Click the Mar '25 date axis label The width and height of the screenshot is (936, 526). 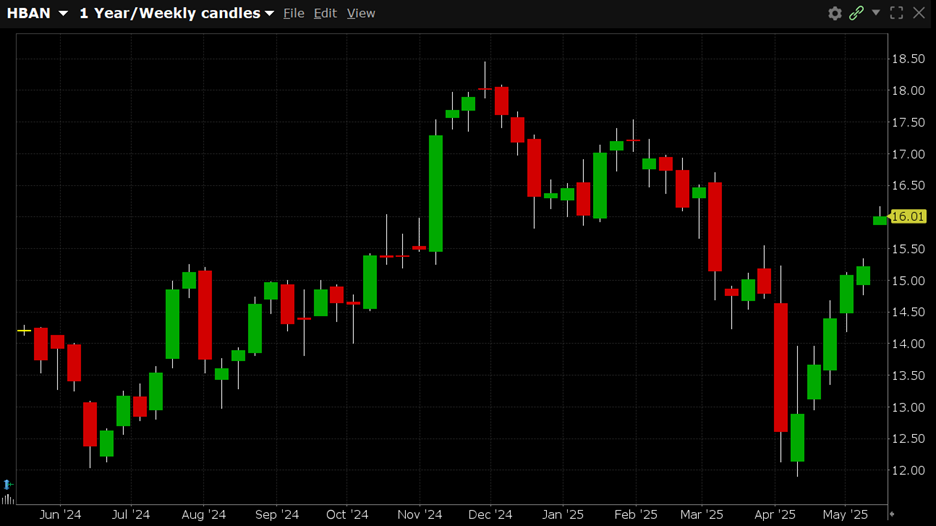pos(701,514)
